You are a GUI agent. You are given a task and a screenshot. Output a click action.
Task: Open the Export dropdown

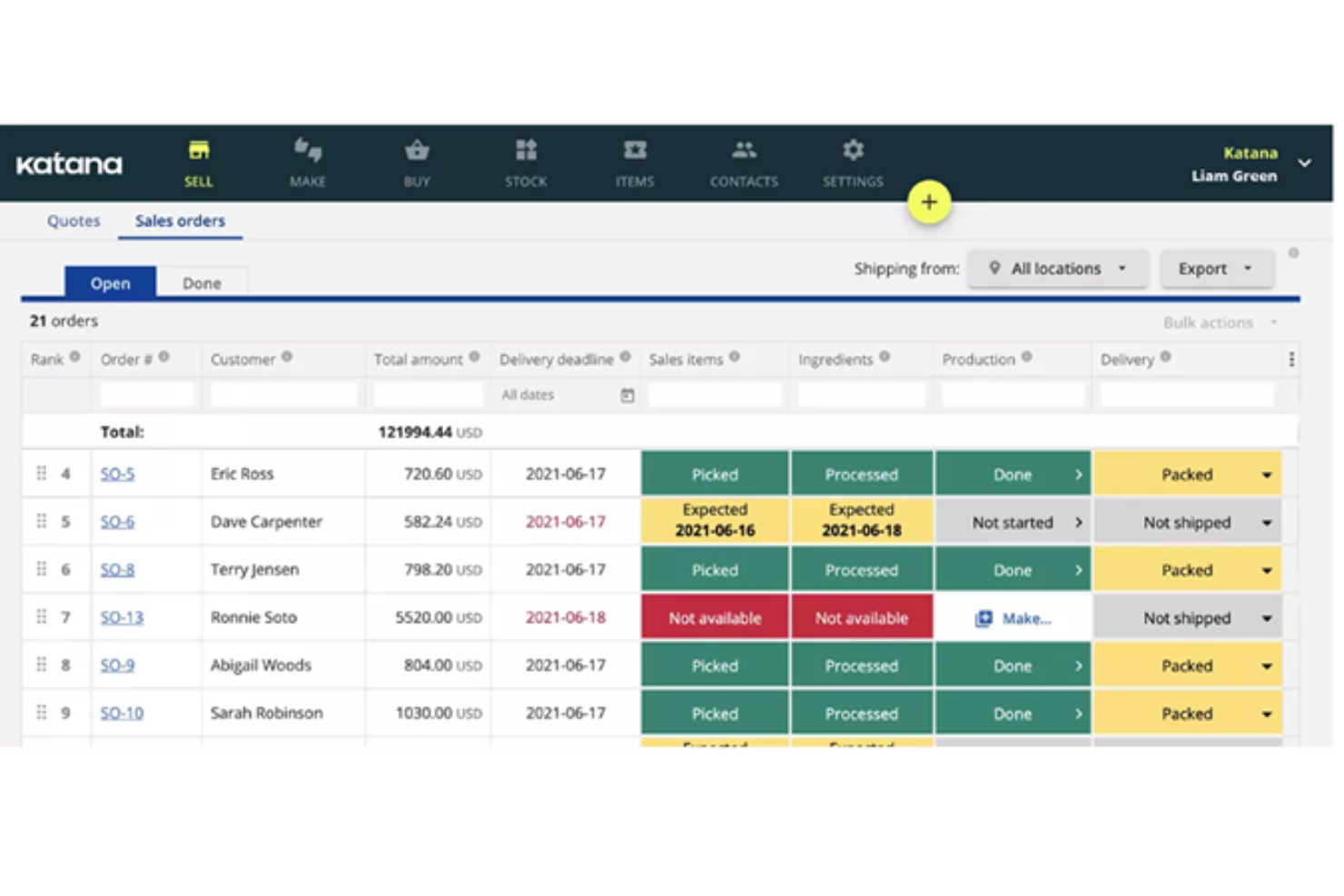tap(1216, 268)
